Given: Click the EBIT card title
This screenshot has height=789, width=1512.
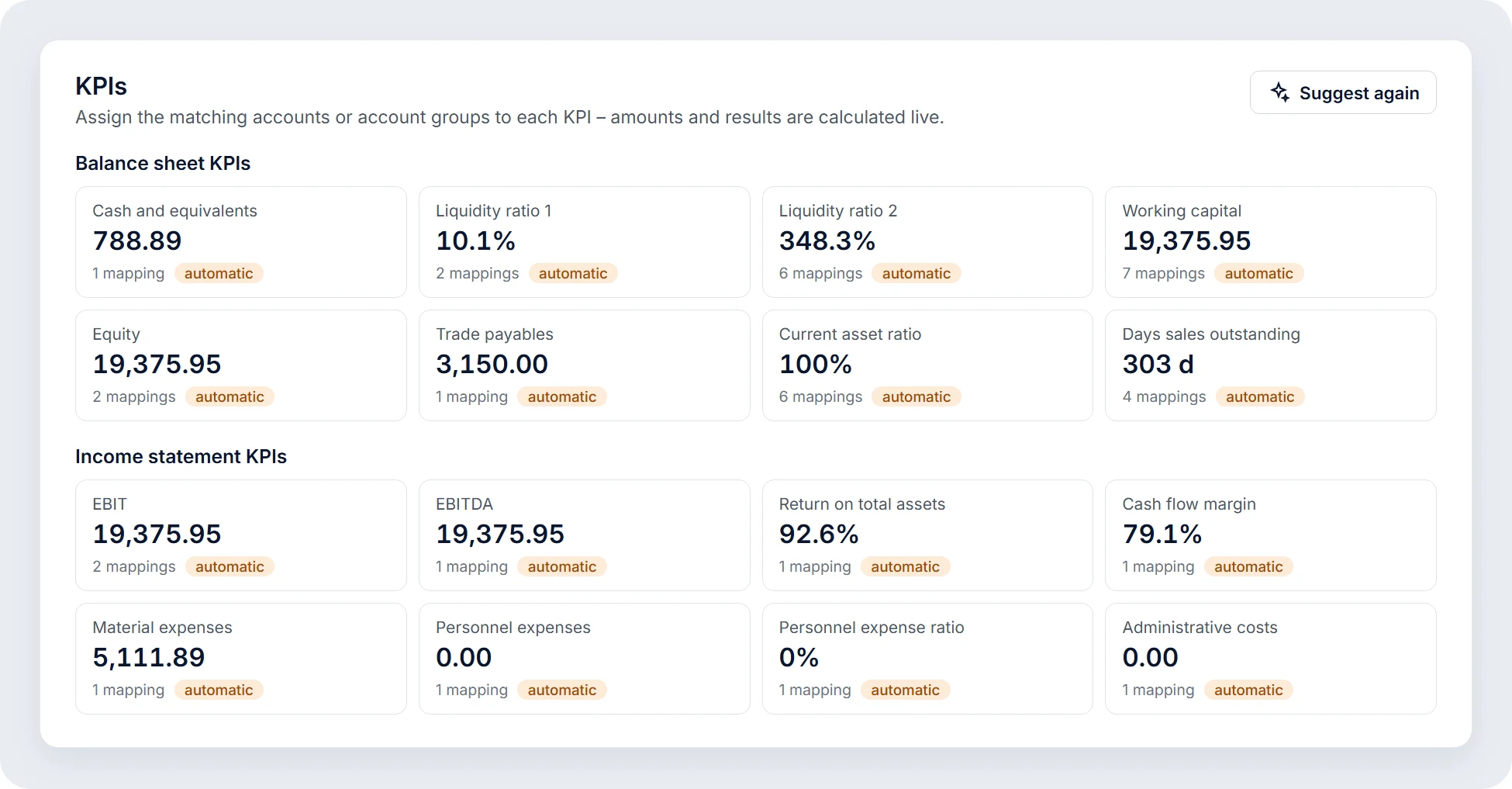Looking at the screenshot, I should point(109,504).
